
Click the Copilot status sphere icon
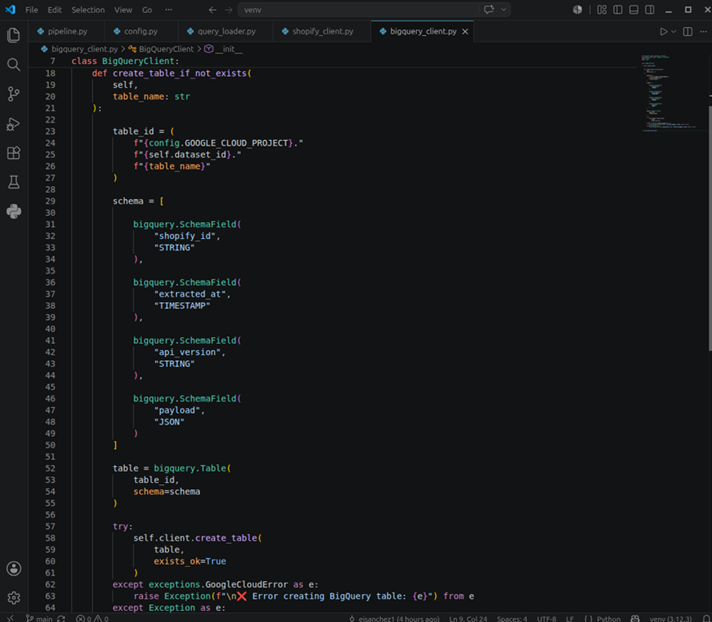pos(577,10)
